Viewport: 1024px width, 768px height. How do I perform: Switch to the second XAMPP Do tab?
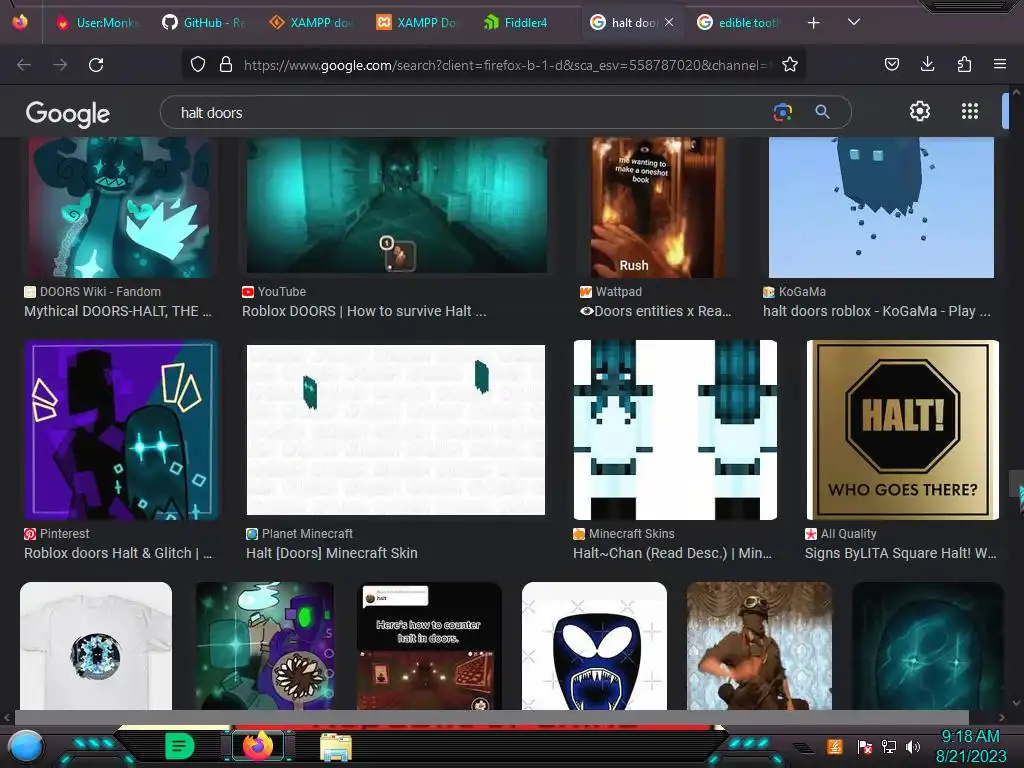(417, 22)
